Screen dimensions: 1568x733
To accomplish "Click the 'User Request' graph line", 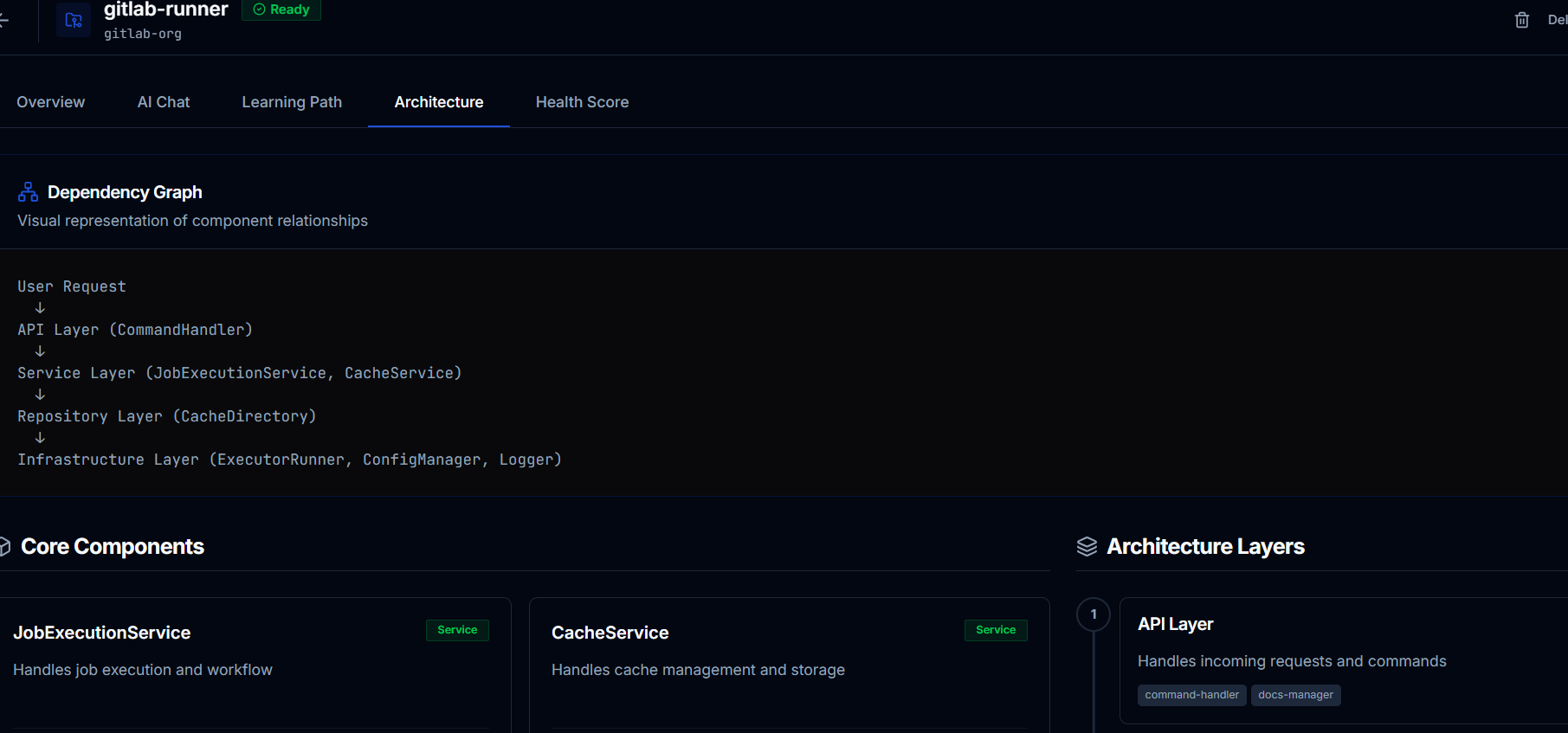I will click(72, 286).
